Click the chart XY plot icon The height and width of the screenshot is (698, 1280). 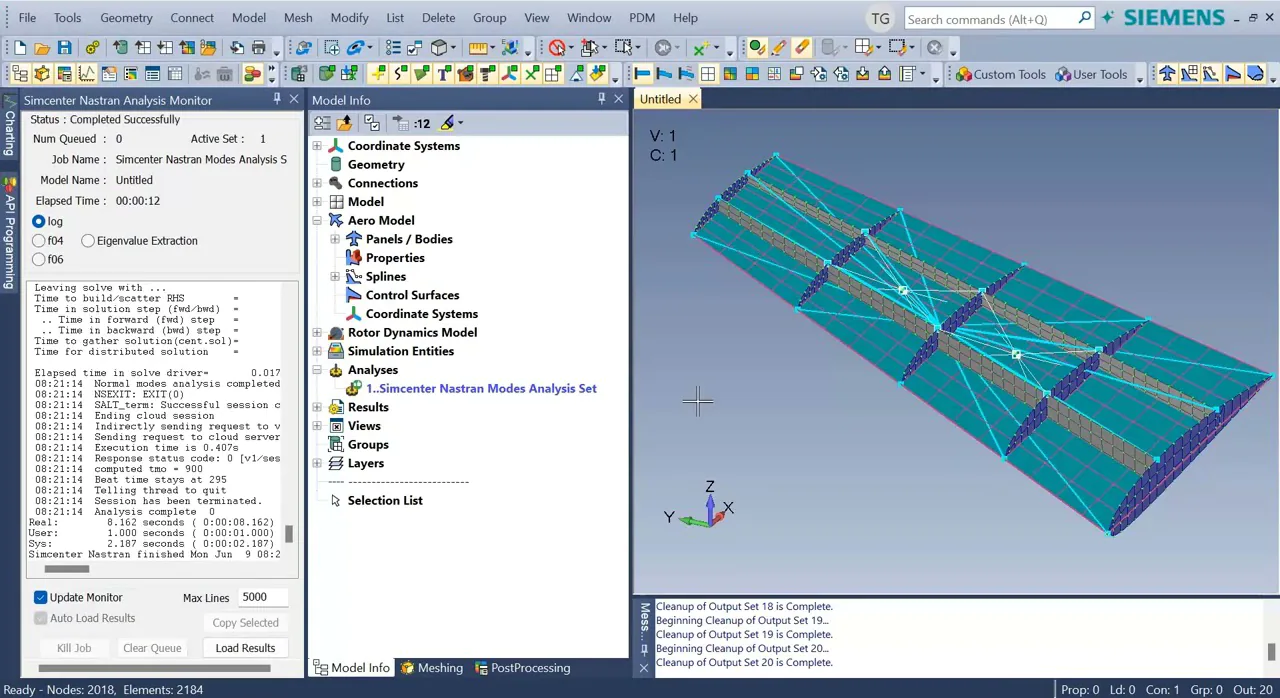pos(87,74)
